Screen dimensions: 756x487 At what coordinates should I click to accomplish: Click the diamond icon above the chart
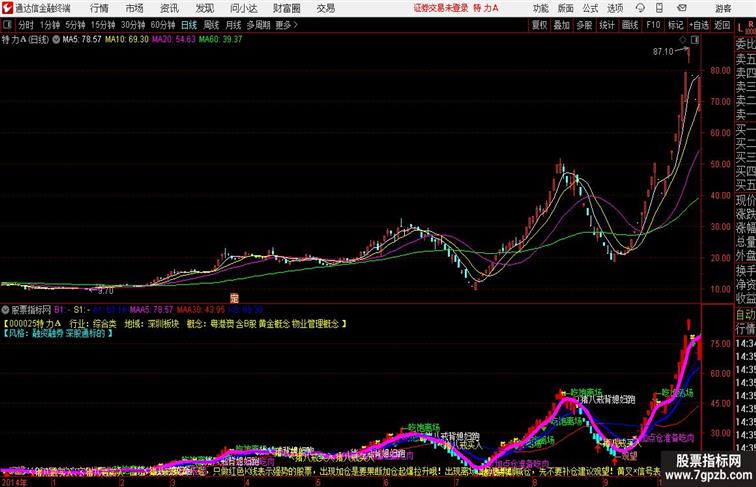[x=683, y=40]
